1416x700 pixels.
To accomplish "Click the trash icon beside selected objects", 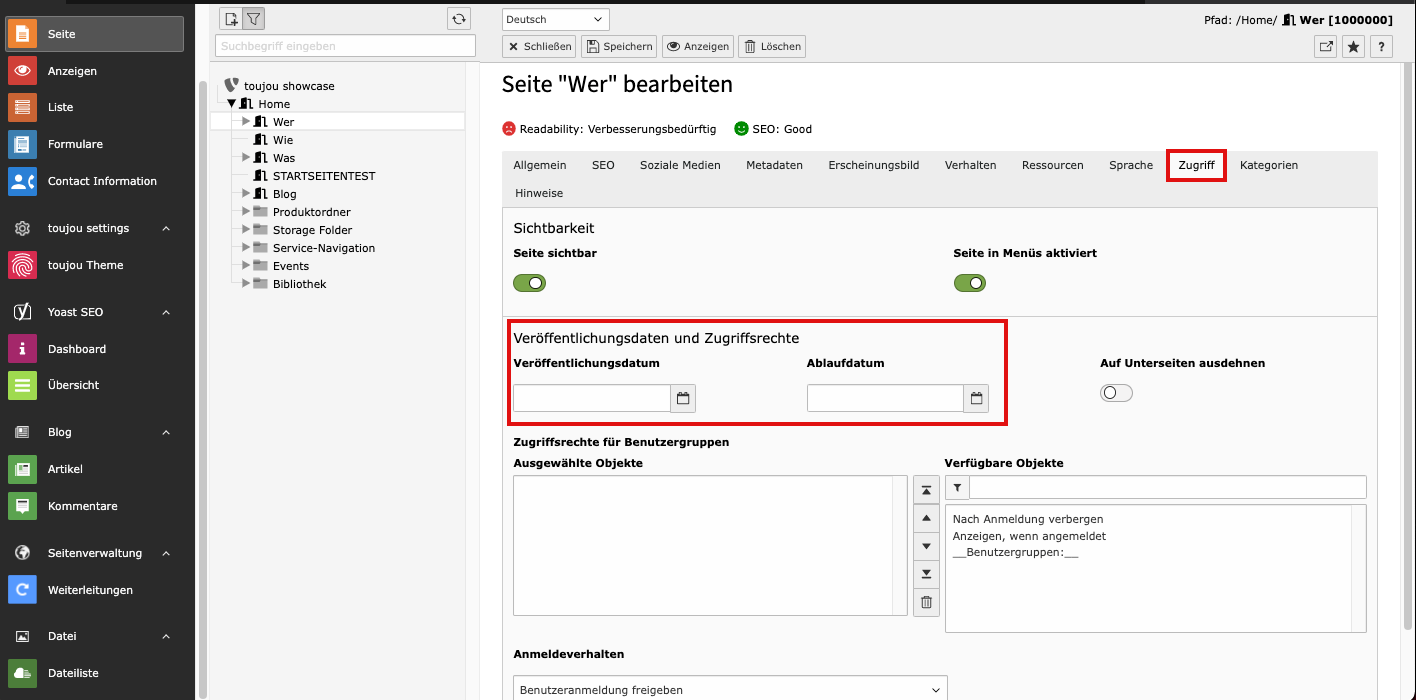I will pyautogui.click(x=926, y=602).
